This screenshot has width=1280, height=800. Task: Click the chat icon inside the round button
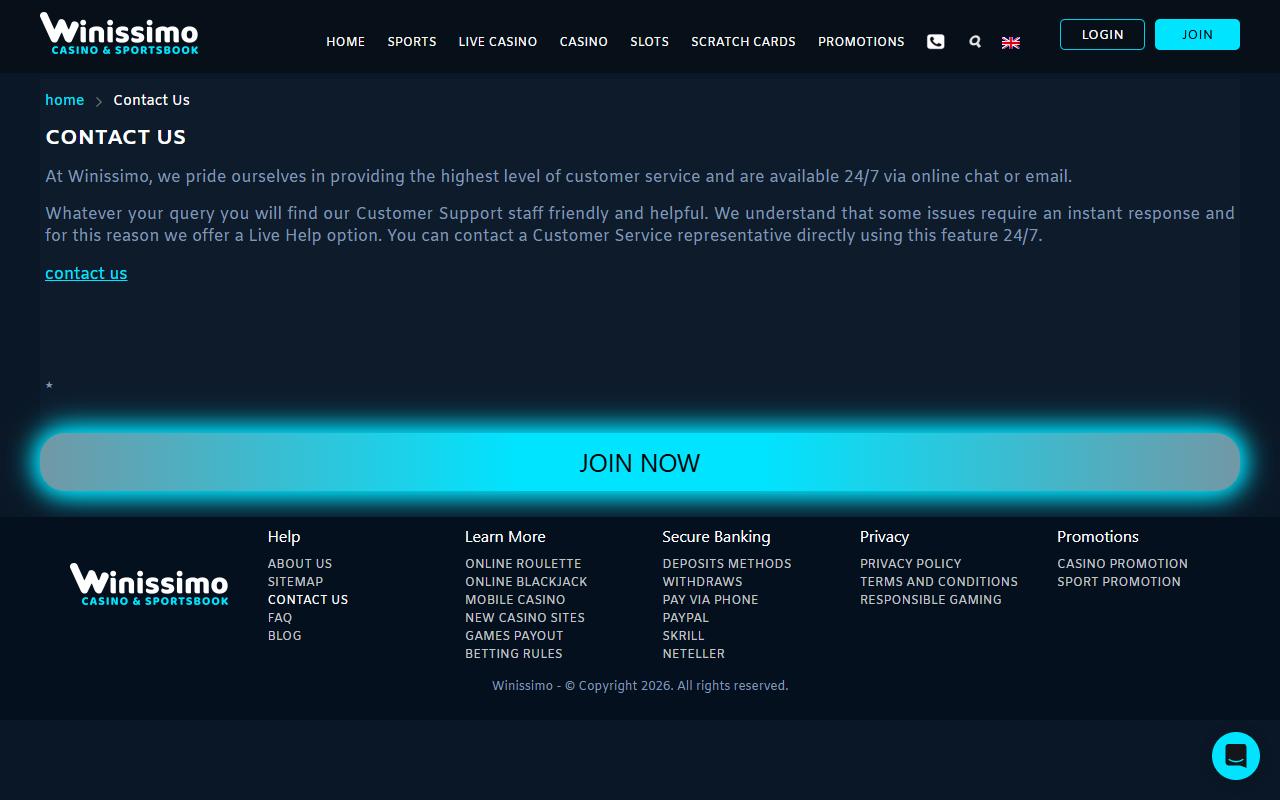pos(1235,755)
